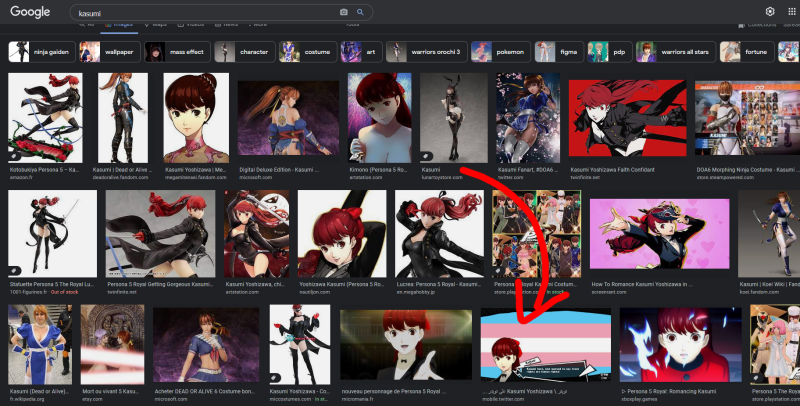Click the 1001-figurines.fr source link

(29, 292)
